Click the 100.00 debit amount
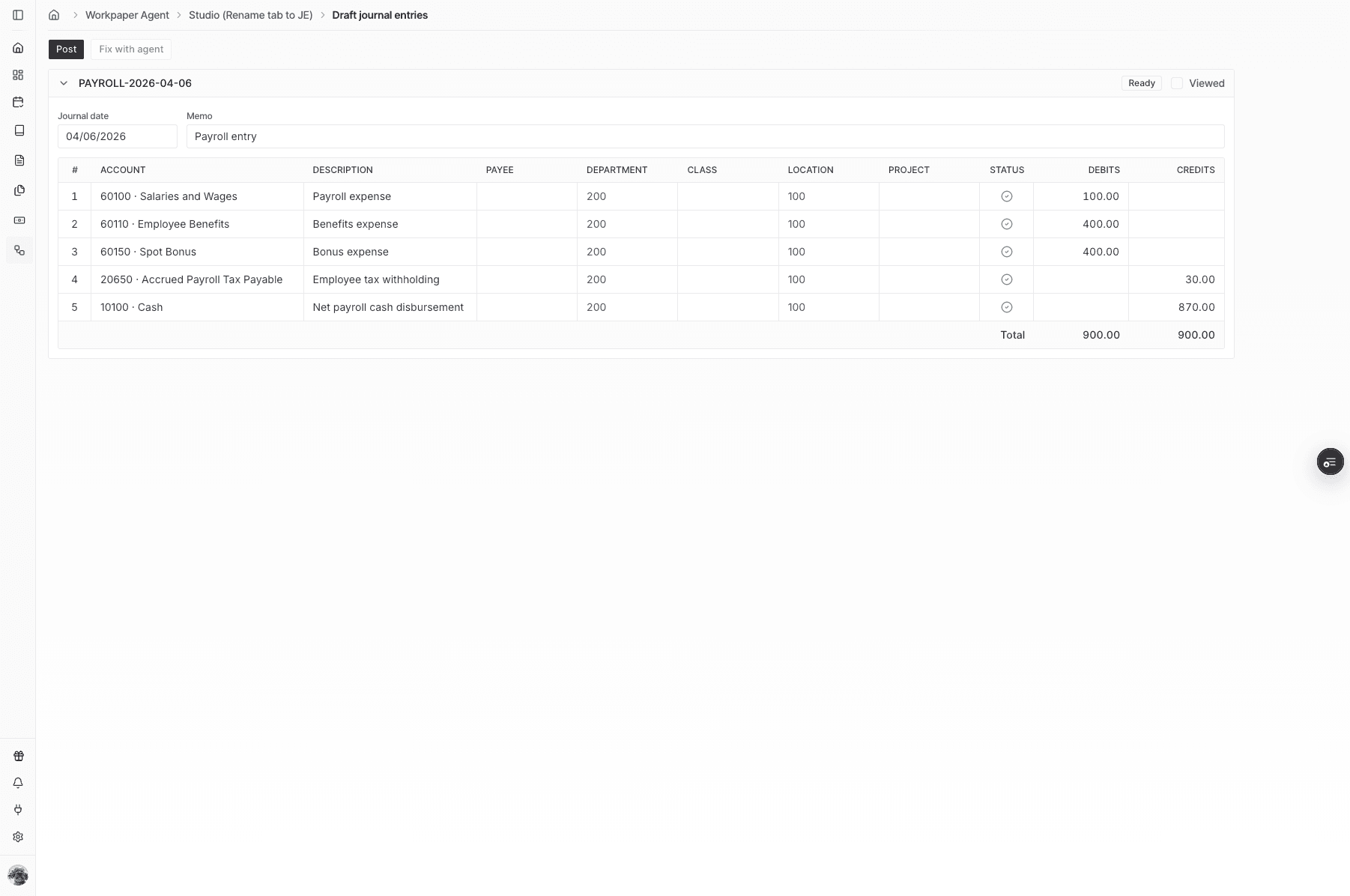The height and width of the screenshot is (896, 1350). click(x=1100, y=196)
